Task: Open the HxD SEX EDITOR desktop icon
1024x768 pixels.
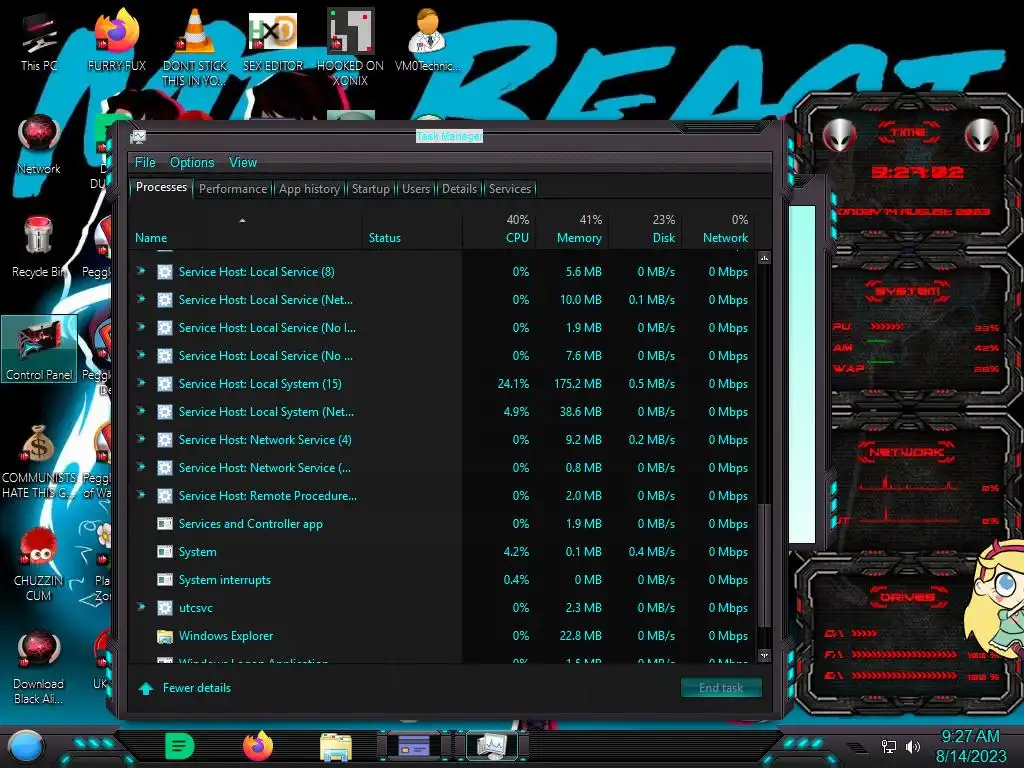Action: point(273,40)
